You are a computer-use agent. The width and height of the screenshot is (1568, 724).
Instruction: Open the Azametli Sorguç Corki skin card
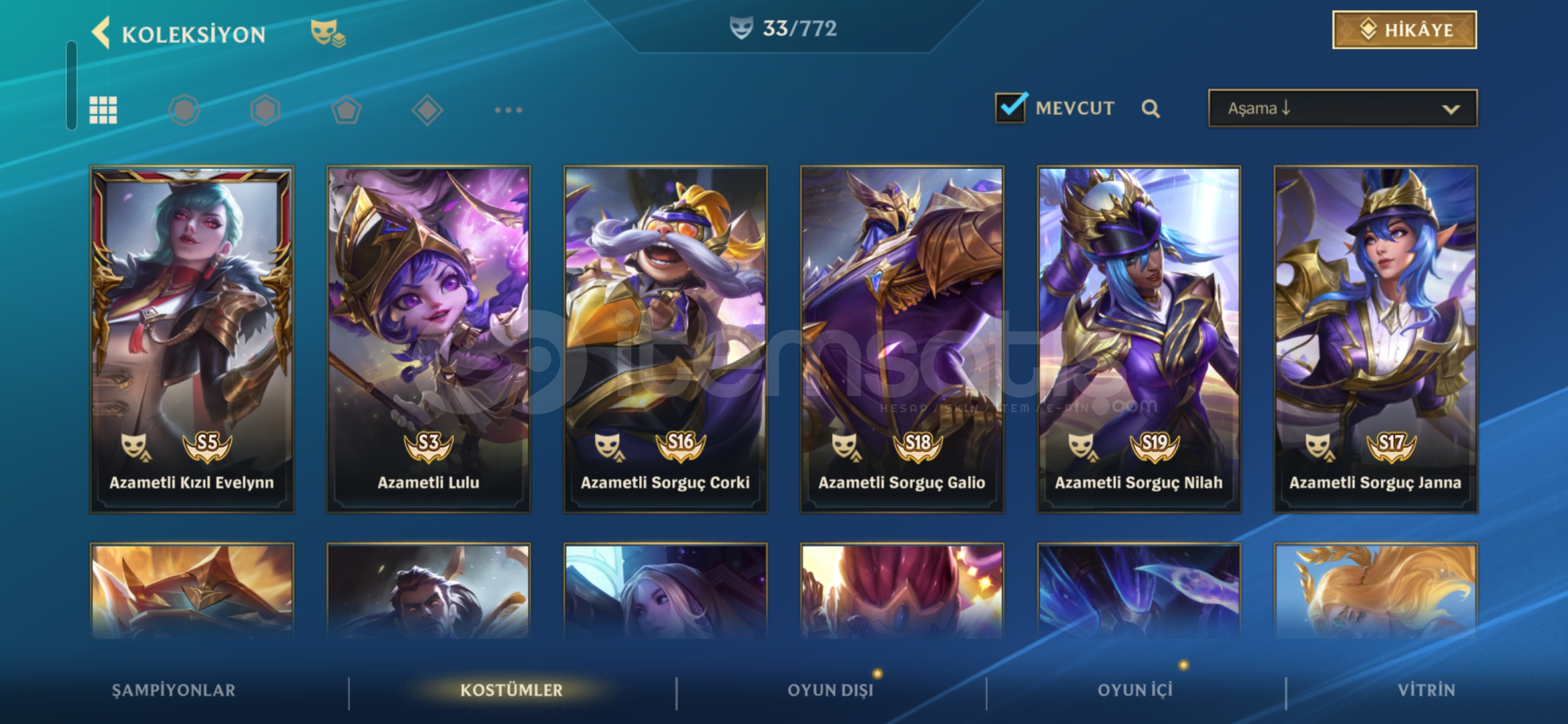665,339
